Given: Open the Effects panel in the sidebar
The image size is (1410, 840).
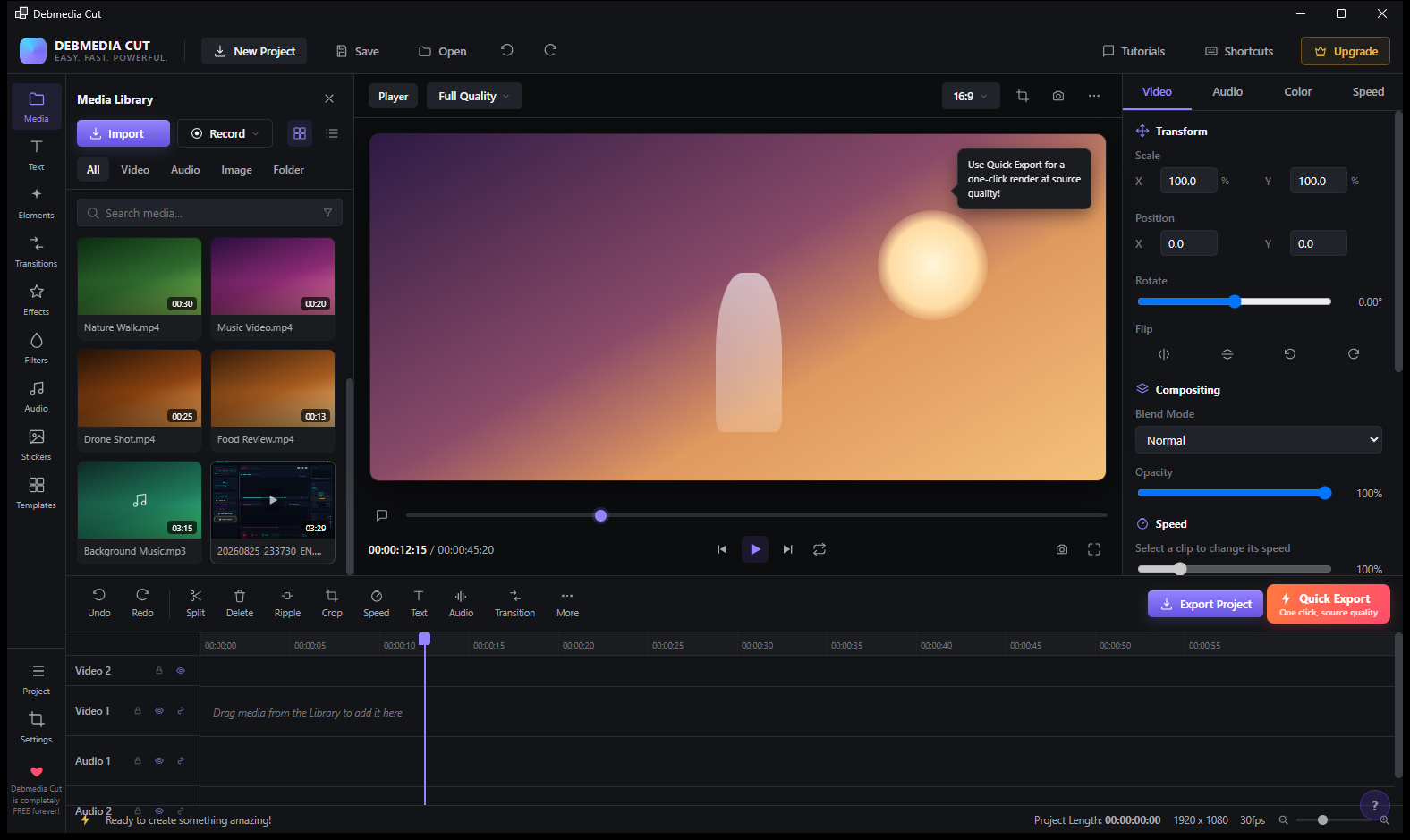Looking at the screenshot, I should coord(37,300).
